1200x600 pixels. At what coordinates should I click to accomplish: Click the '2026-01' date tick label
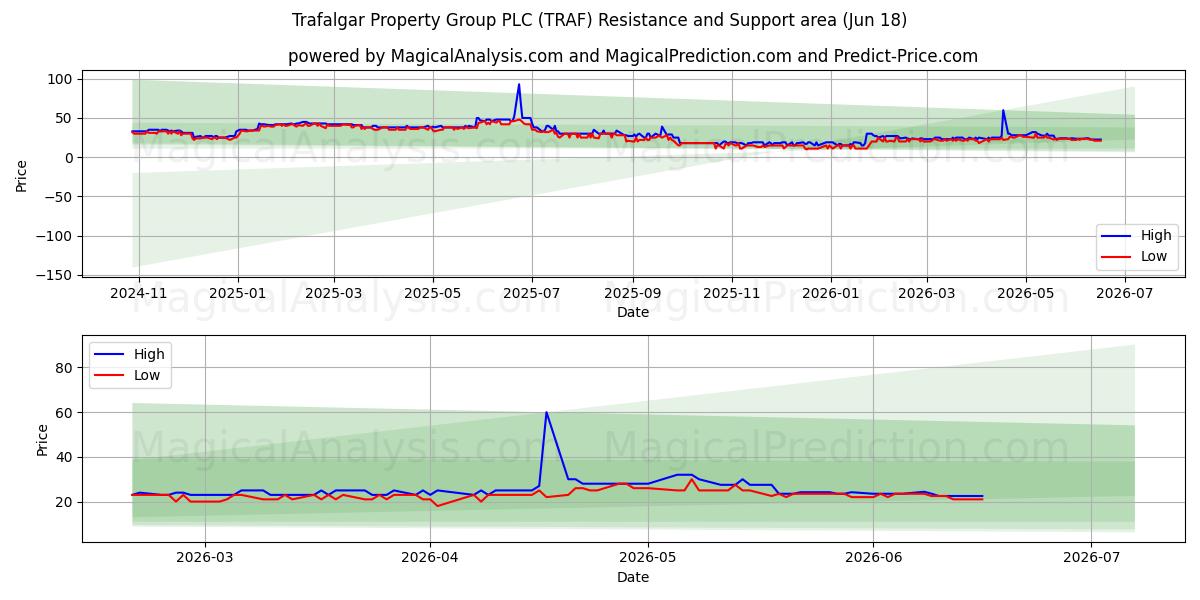pyautogui.click(x=830, y=293)
